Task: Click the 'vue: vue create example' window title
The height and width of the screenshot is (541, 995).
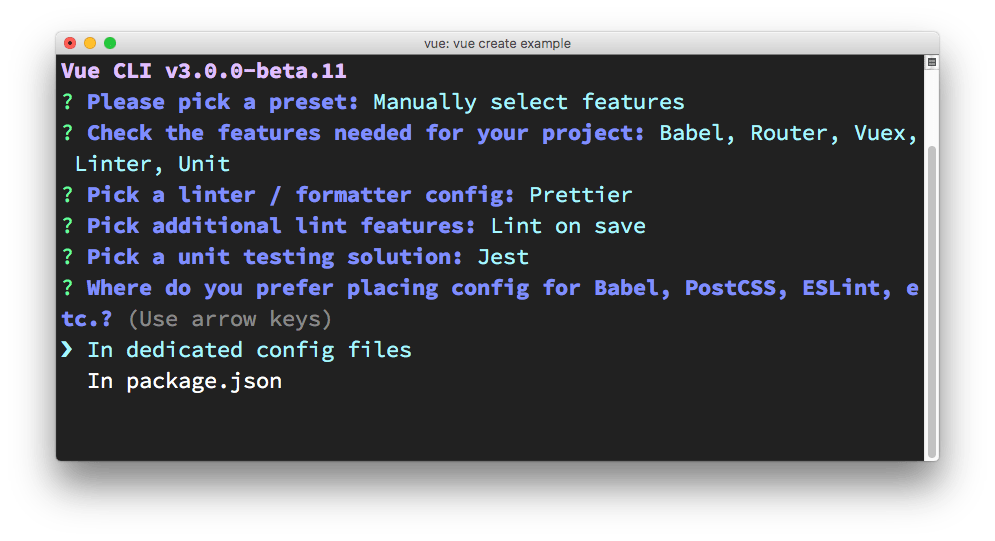Action: [x=497, y=43]
